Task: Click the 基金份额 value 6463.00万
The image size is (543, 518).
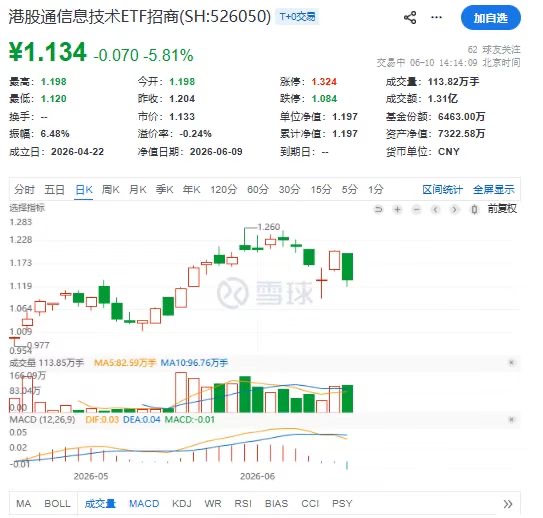Action: point(461,116)
